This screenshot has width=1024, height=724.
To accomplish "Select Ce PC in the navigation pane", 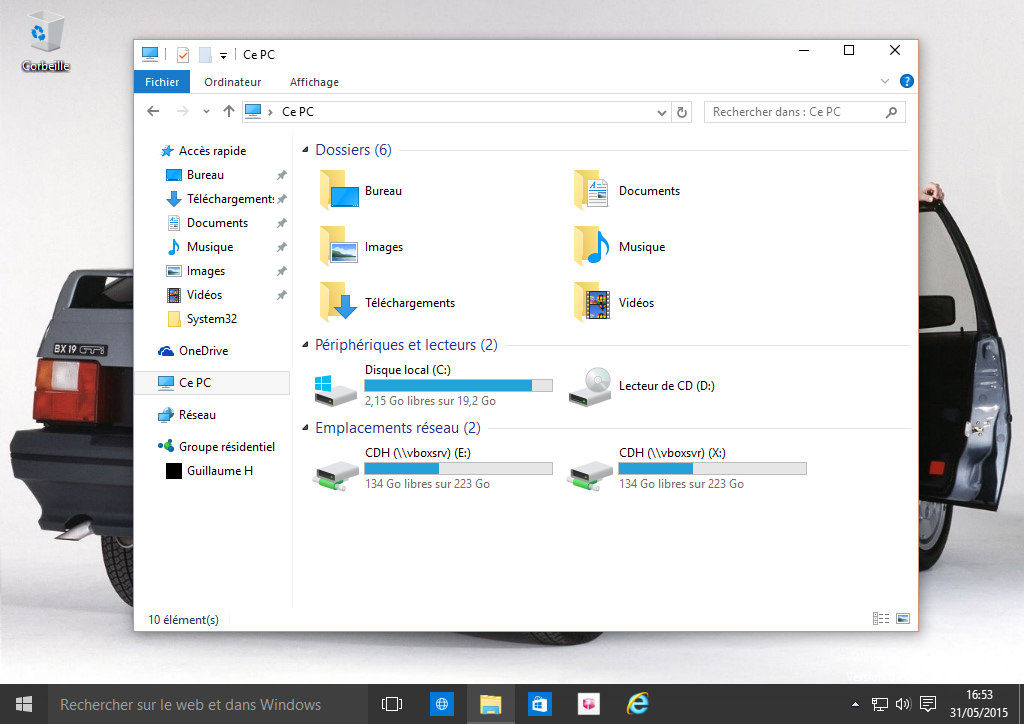I will point(212,383).
